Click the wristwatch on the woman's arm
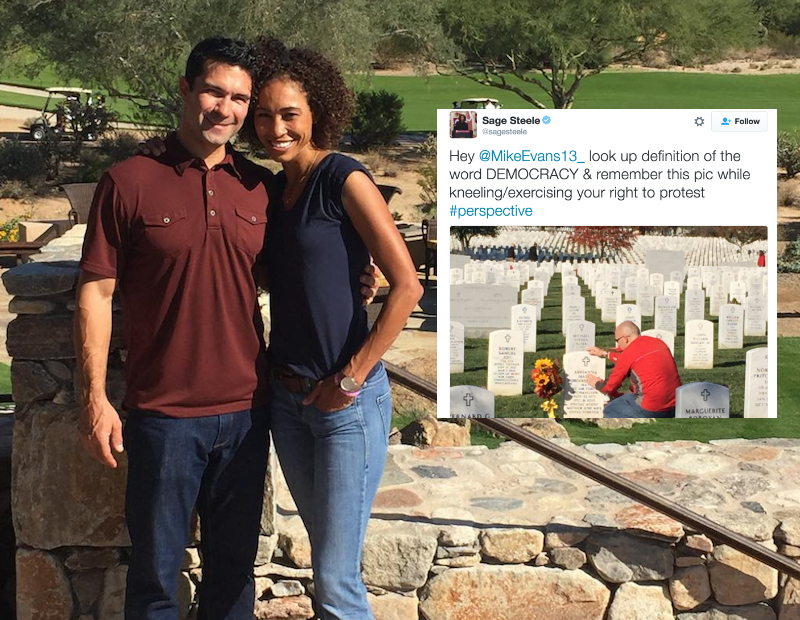This screenshot has width=800, height=620. [x=349, y=384]
